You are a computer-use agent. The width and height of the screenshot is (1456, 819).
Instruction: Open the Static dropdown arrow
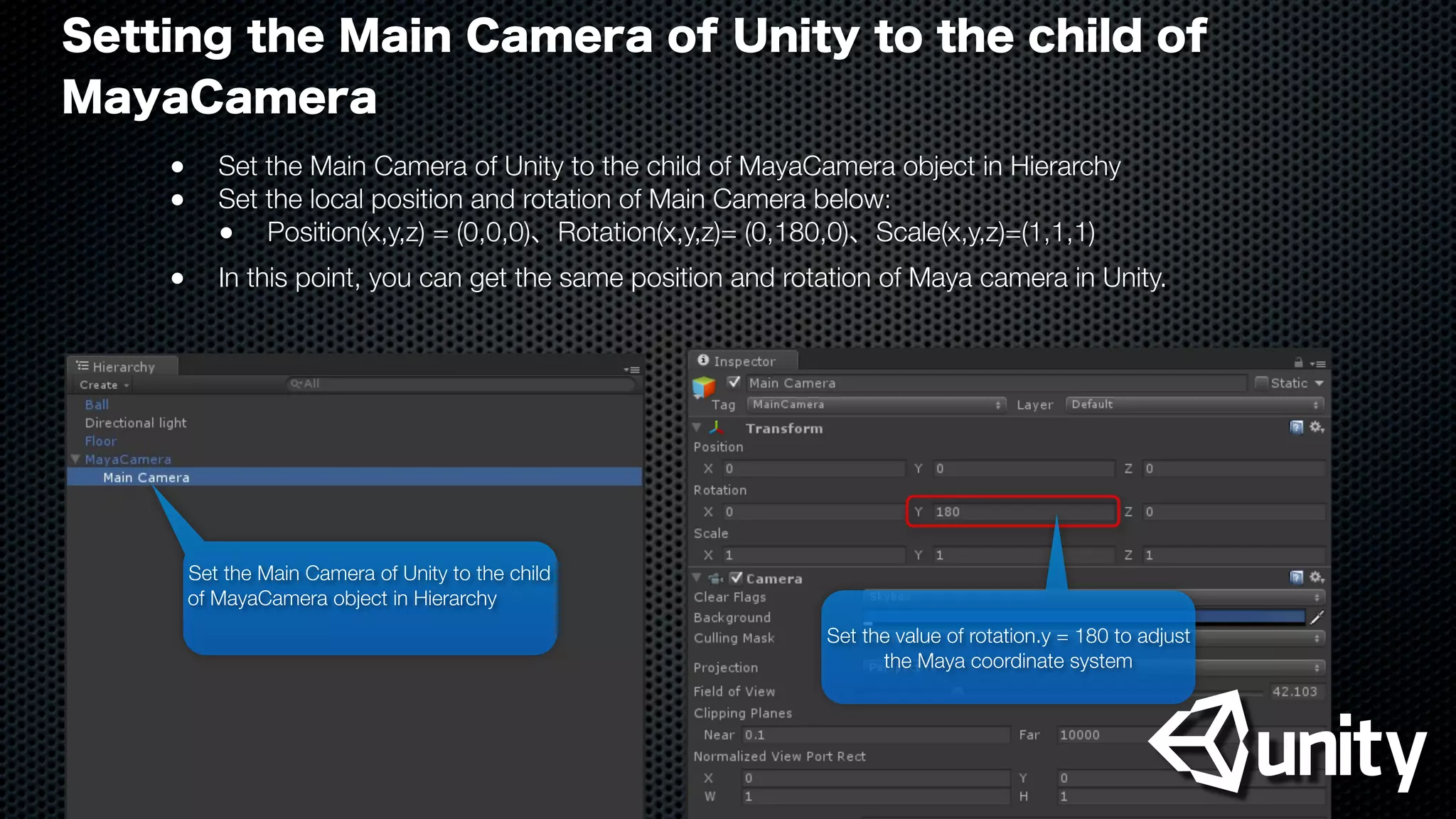[1319, 383]
